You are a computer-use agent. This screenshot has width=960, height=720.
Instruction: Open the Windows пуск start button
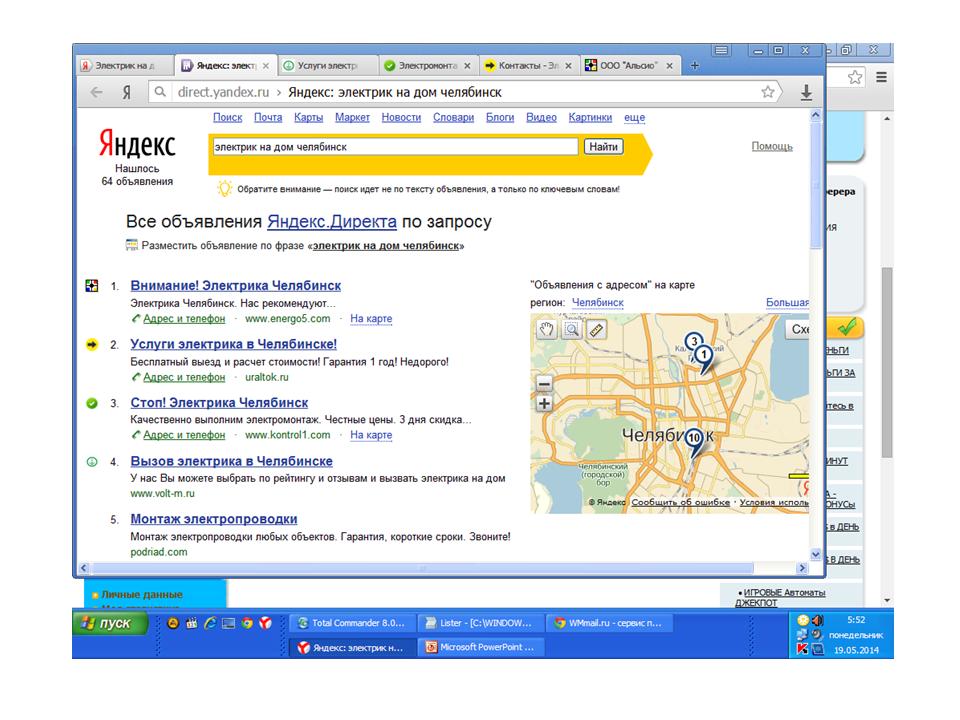[110, 623]
